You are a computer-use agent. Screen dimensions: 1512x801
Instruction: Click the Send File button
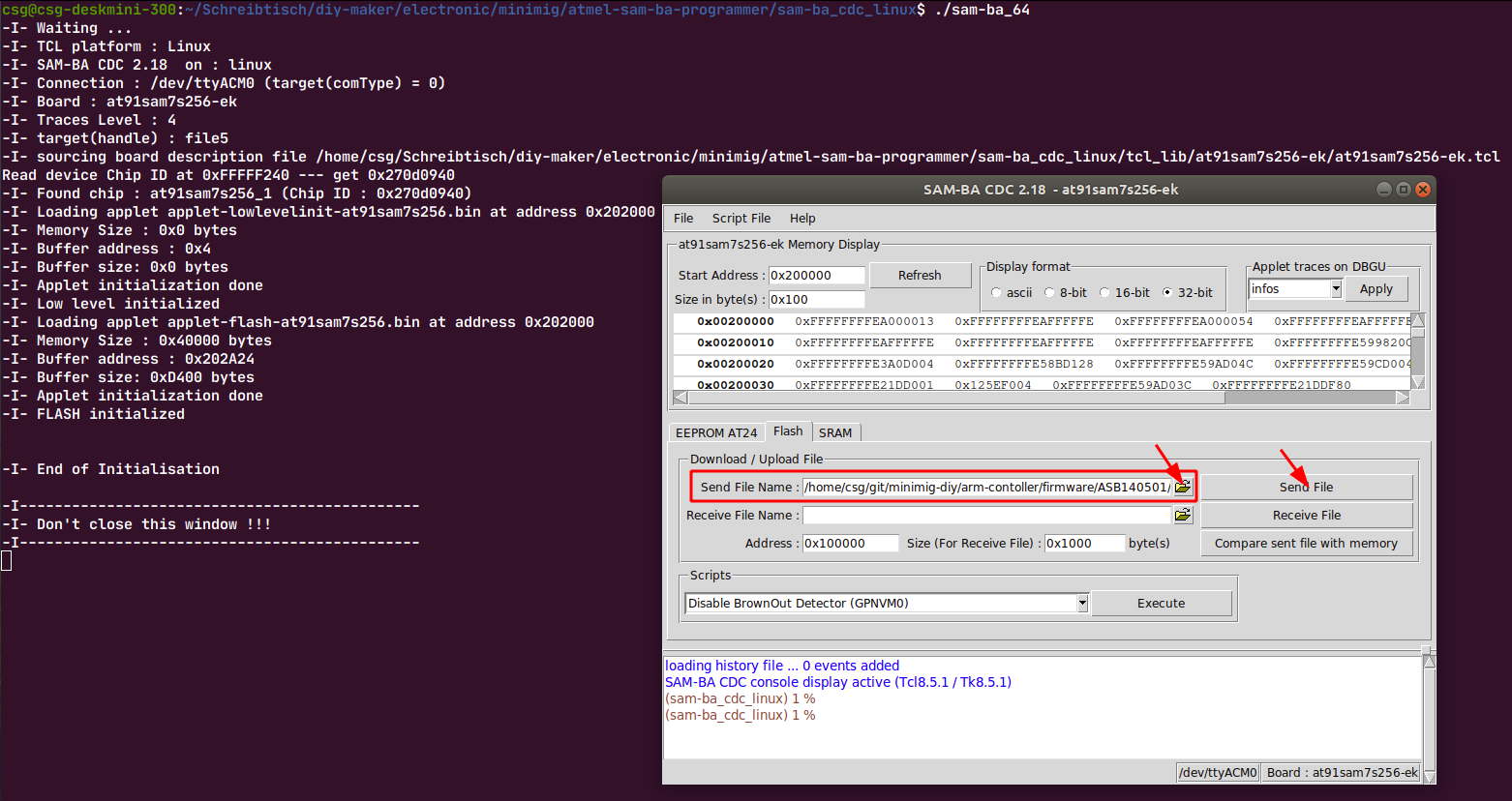pyautogui.click(x=1306, y=487)
